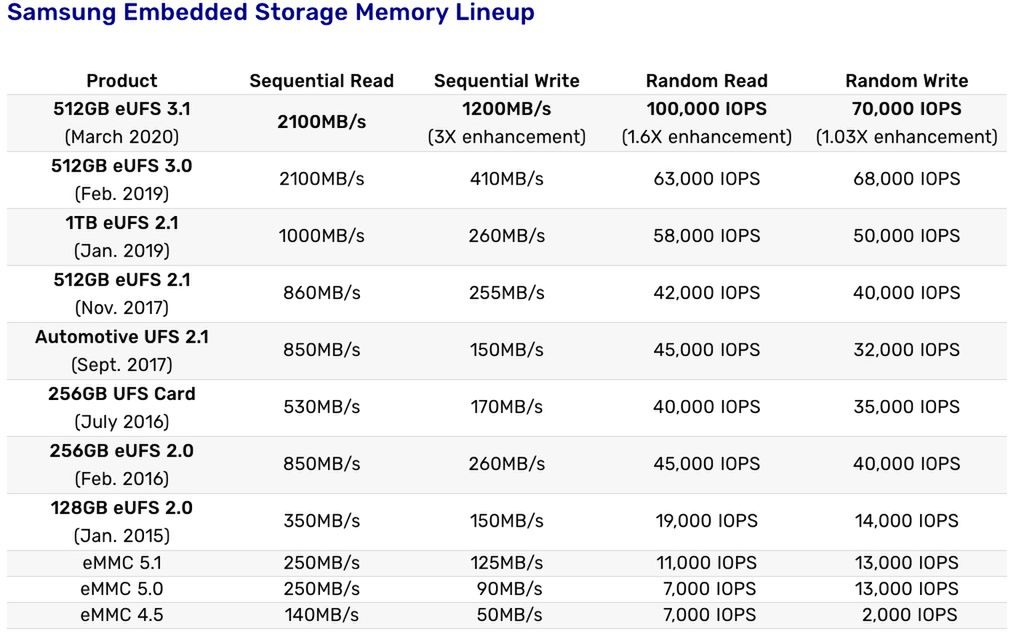Select the Sequential Write column header
The height and width of the screenshot is (634, 1014).
pyautogui.click(x=506, y=81)
